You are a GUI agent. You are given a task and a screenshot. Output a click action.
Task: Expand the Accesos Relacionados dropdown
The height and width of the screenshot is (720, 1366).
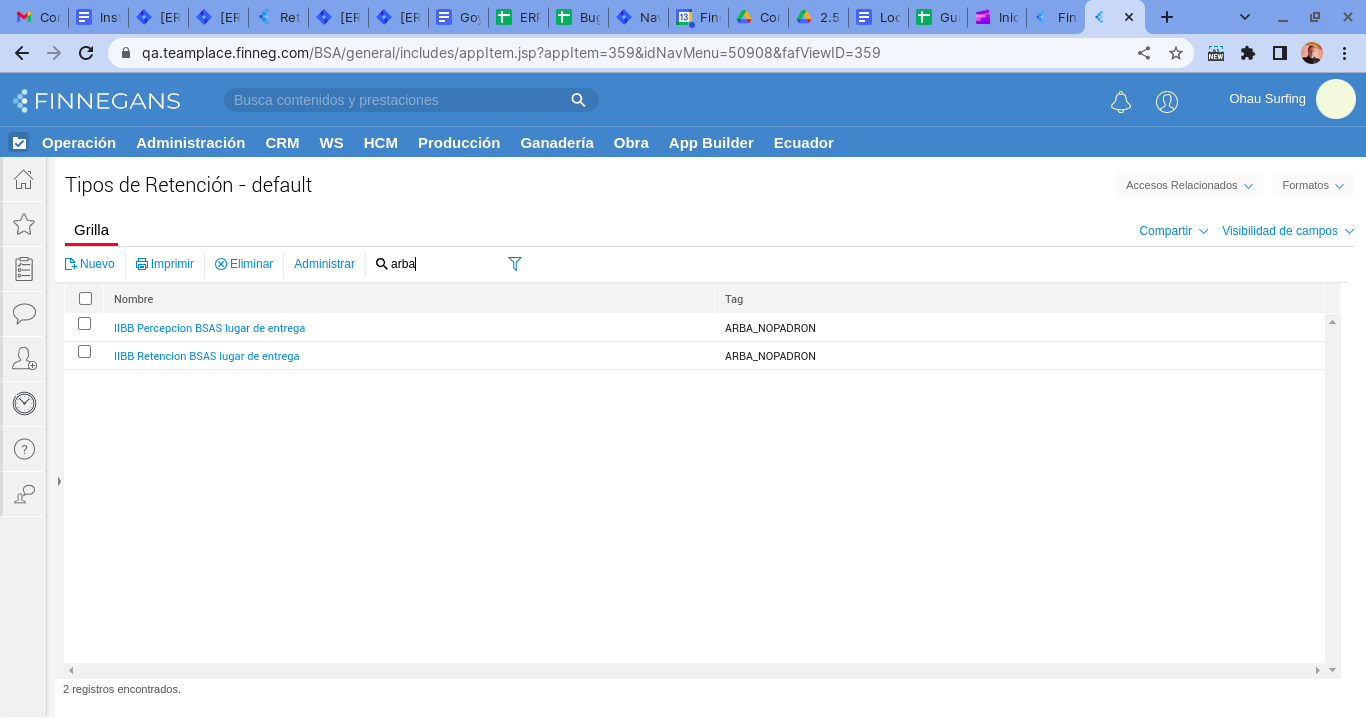(x=1188, y=185)
